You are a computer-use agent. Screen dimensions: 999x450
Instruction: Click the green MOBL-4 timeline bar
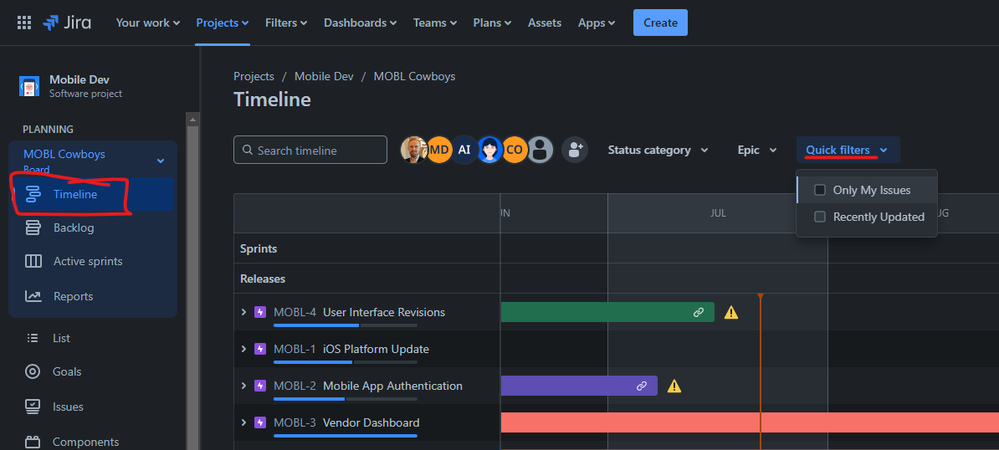(607, 312)
